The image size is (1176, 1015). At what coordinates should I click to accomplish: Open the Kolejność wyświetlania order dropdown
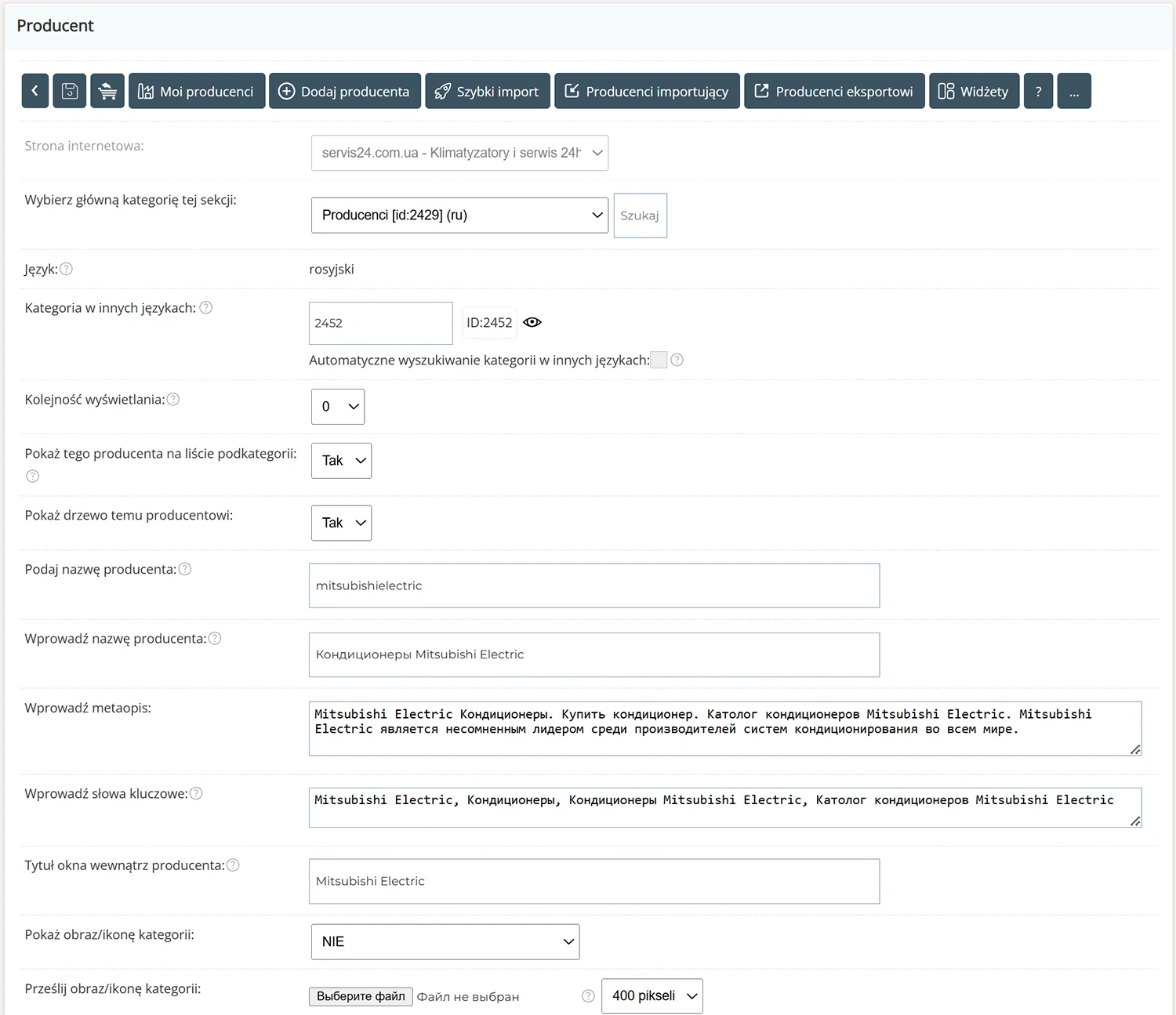[338, 407]
